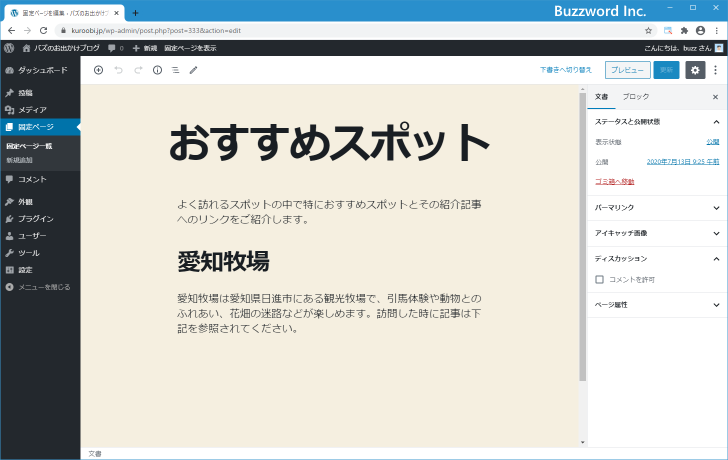Screen dimensions: 728x460
Task: Open the browser extensions puzzle icon
Action: point(684,31)
